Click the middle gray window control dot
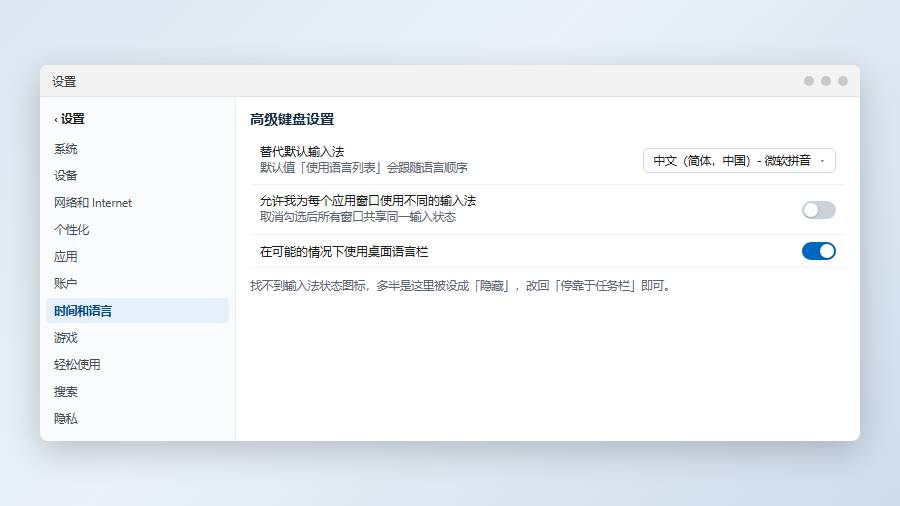 pyautogui.click(x=826, y=81)
